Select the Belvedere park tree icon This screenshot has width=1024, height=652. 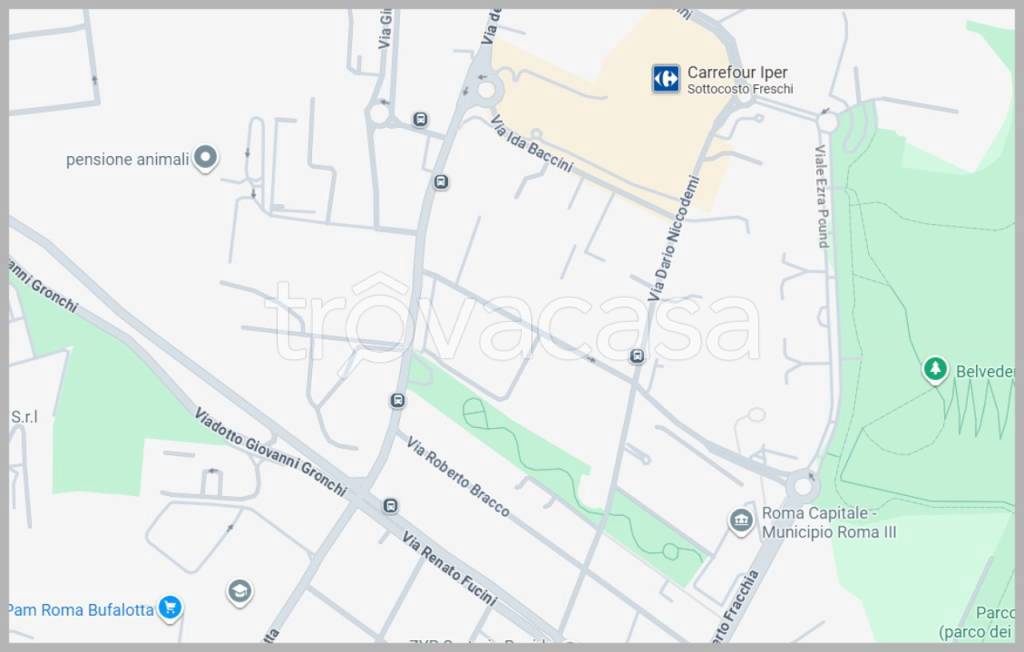pyautogui.click(x=935, y=370)
